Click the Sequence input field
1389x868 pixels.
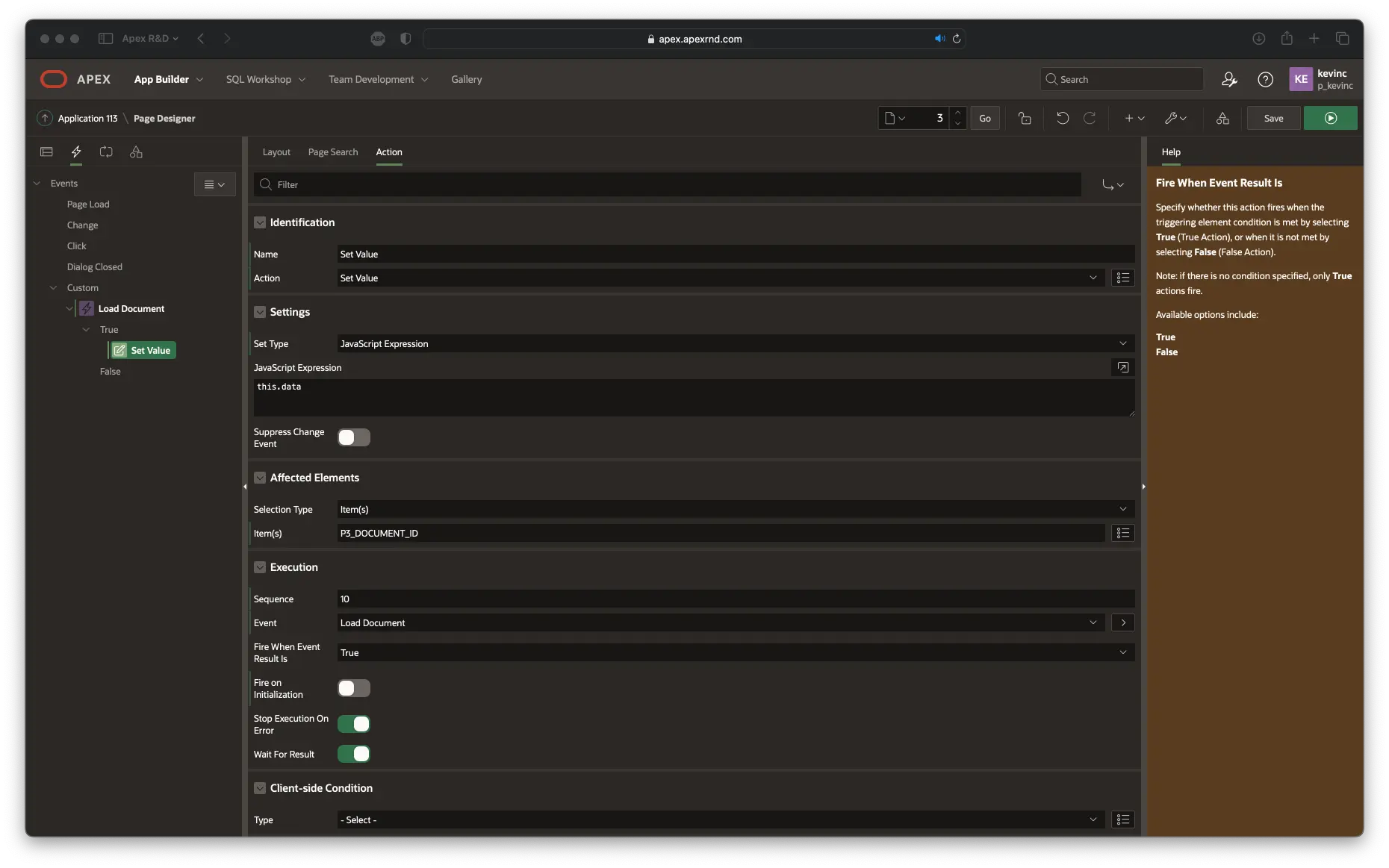pos(736,599)
